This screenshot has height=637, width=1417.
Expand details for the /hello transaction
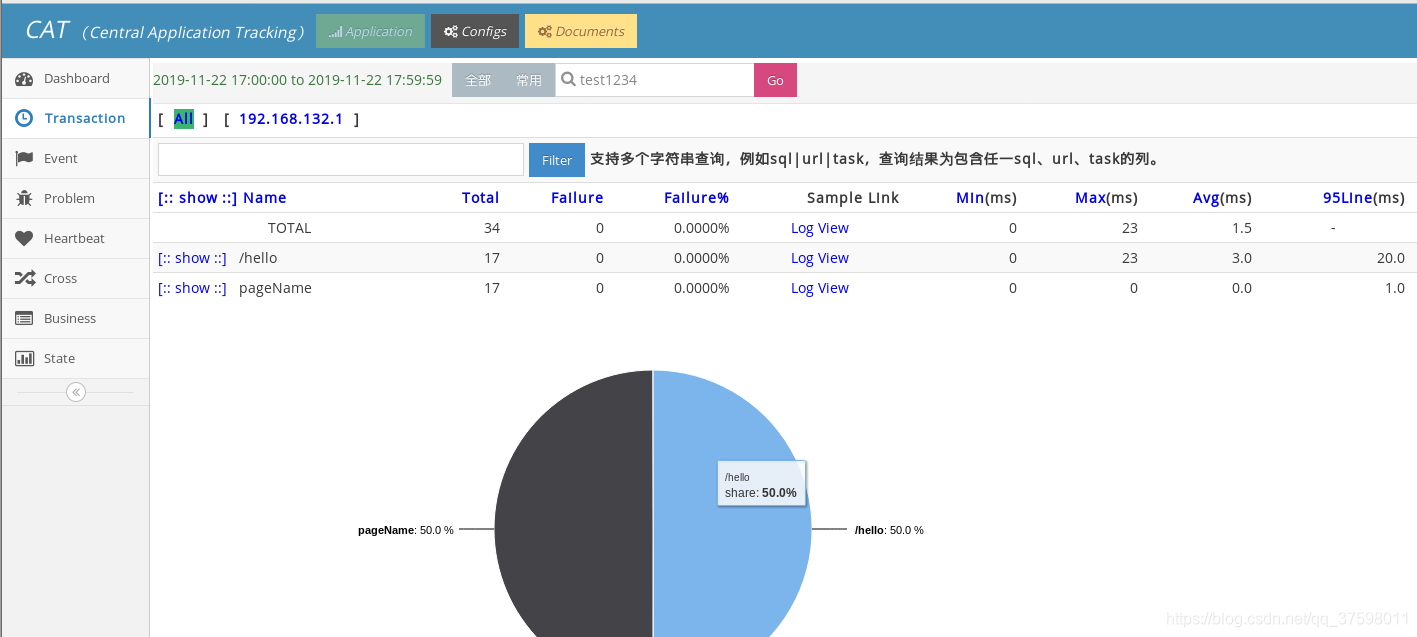point(192,257)
